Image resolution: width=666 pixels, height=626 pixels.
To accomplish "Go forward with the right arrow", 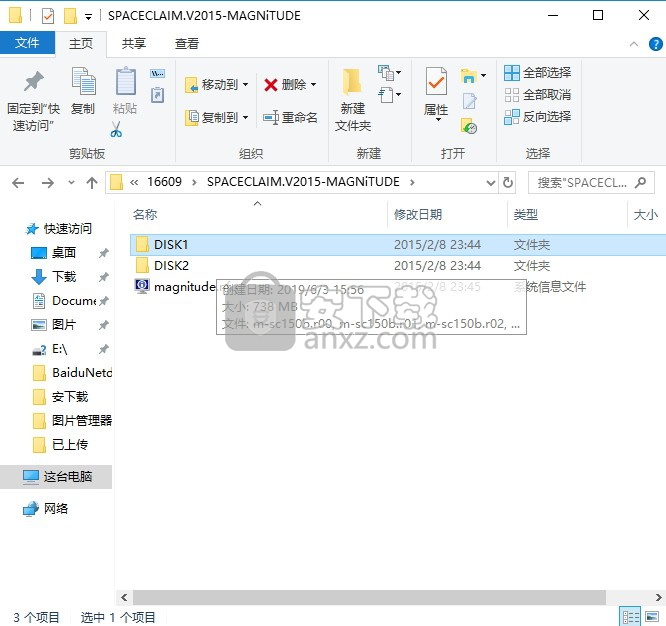I will point(48,183).
